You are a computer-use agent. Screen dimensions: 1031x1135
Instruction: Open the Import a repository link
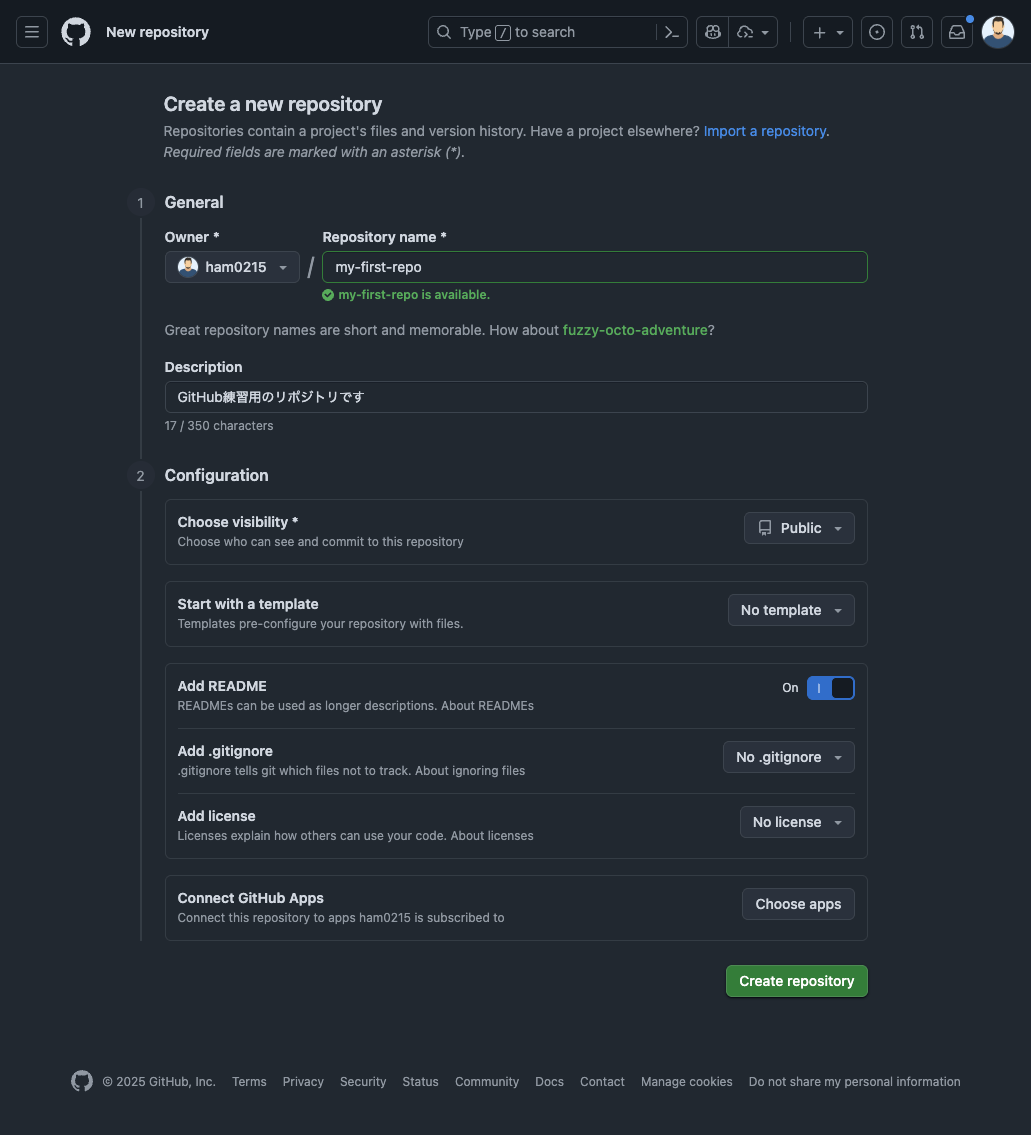[x=764, y=131]
